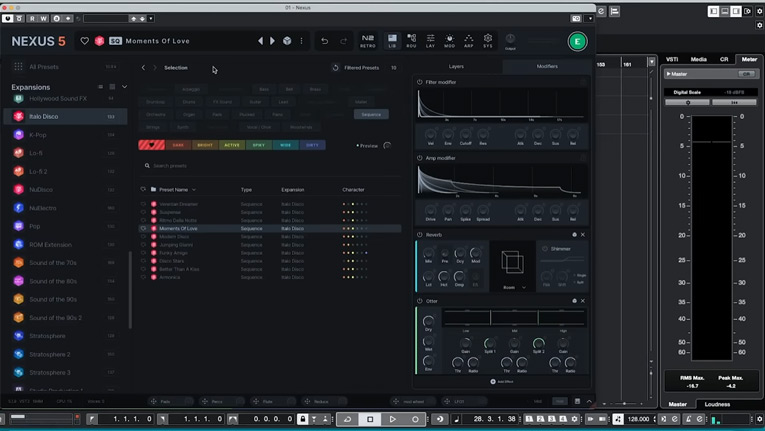Open the SYS system settings
765x431 pixels.
(x=487, y=41)
